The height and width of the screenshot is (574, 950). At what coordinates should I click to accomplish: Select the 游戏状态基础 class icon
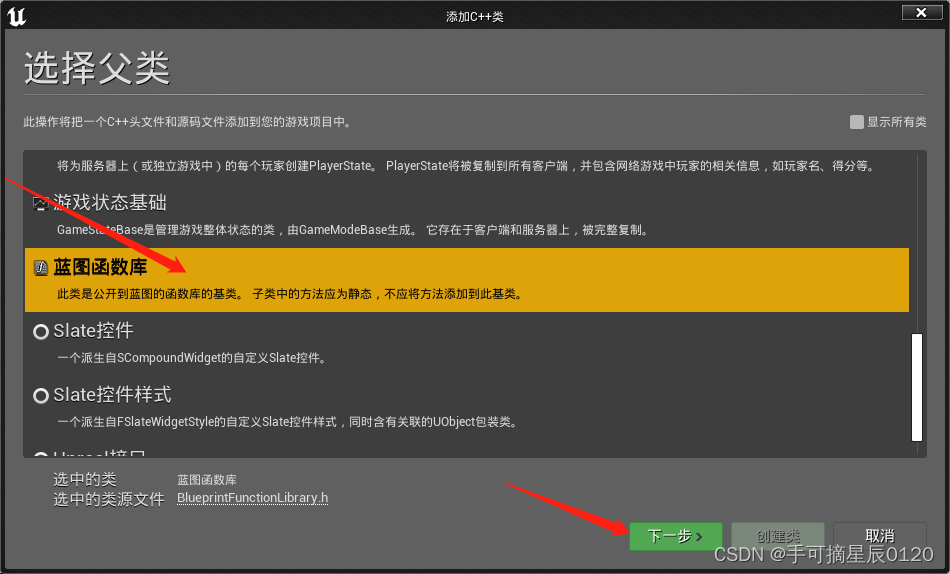point(41,203)
